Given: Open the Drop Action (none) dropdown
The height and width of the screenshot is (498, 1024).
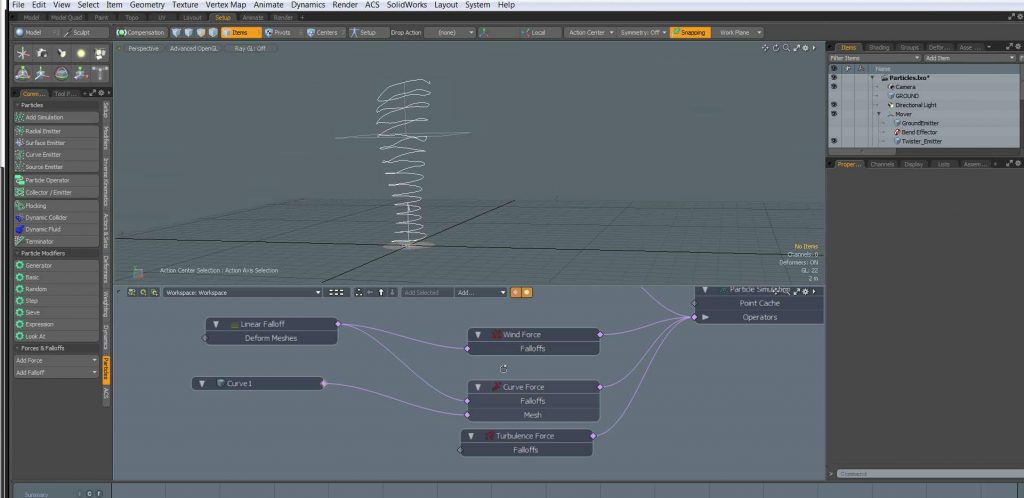Looking at the screenshot, I should tap(450, 32).
